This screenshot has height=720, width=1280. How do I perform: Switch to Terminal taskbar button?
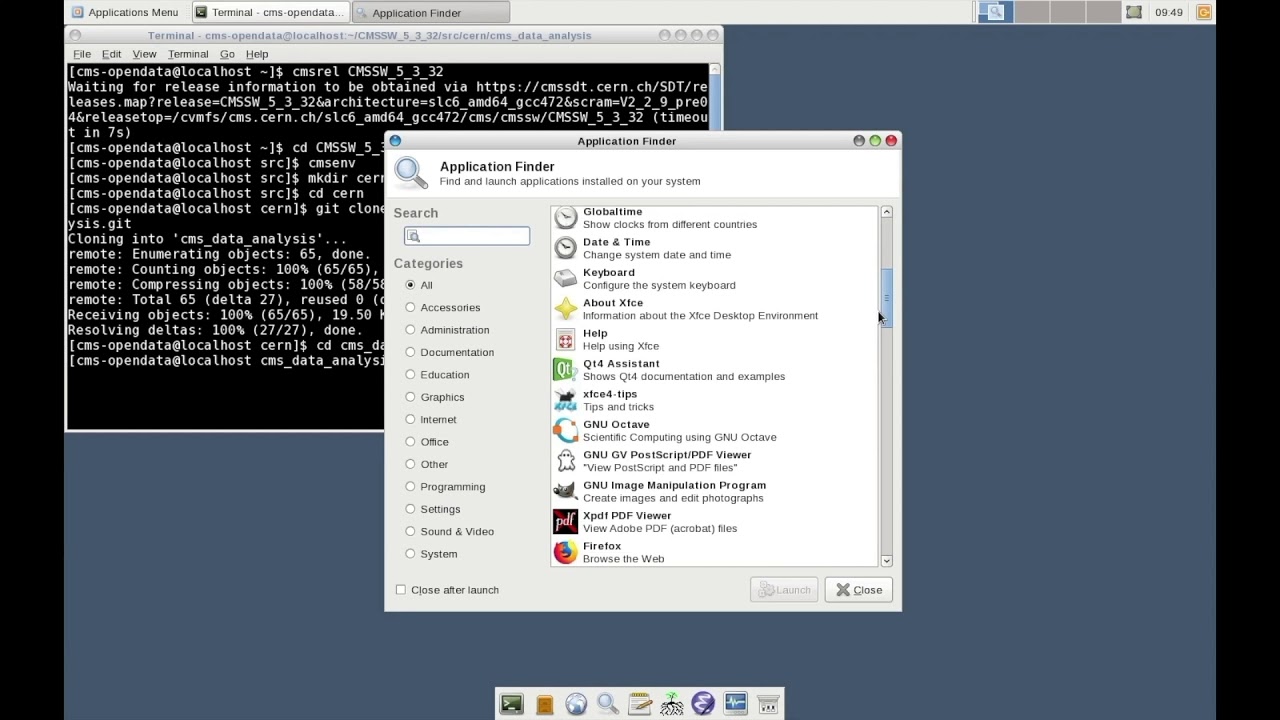[x=269, y=12]
